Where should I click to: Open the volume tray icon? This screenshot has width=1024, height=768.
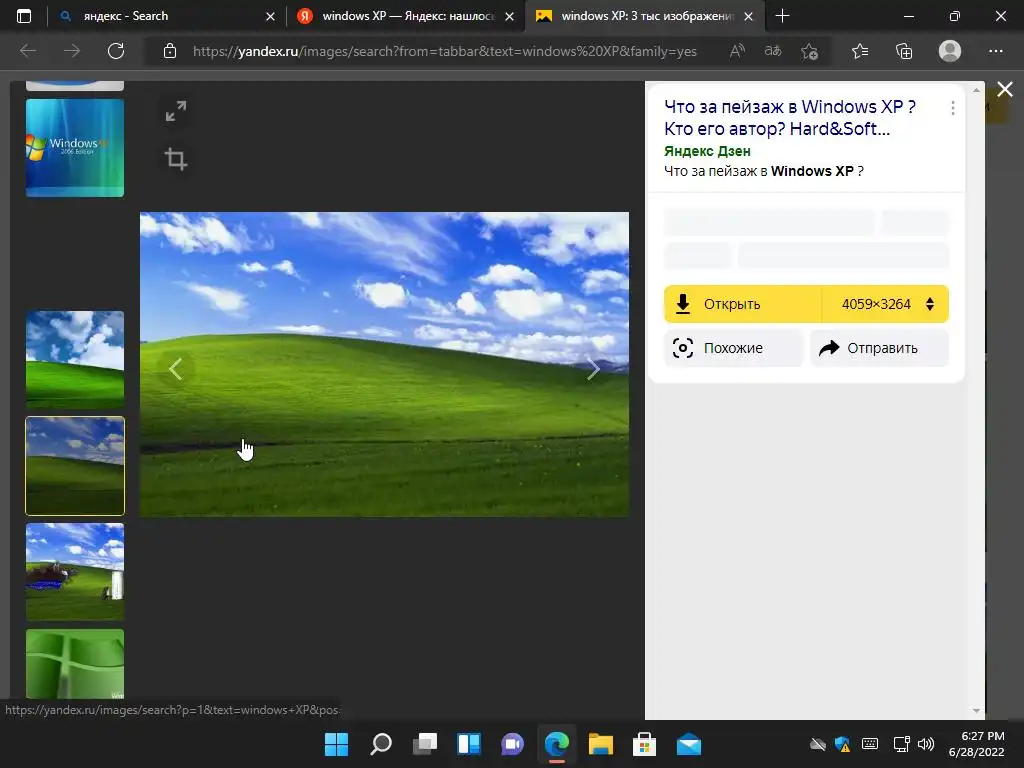[925, 744]
